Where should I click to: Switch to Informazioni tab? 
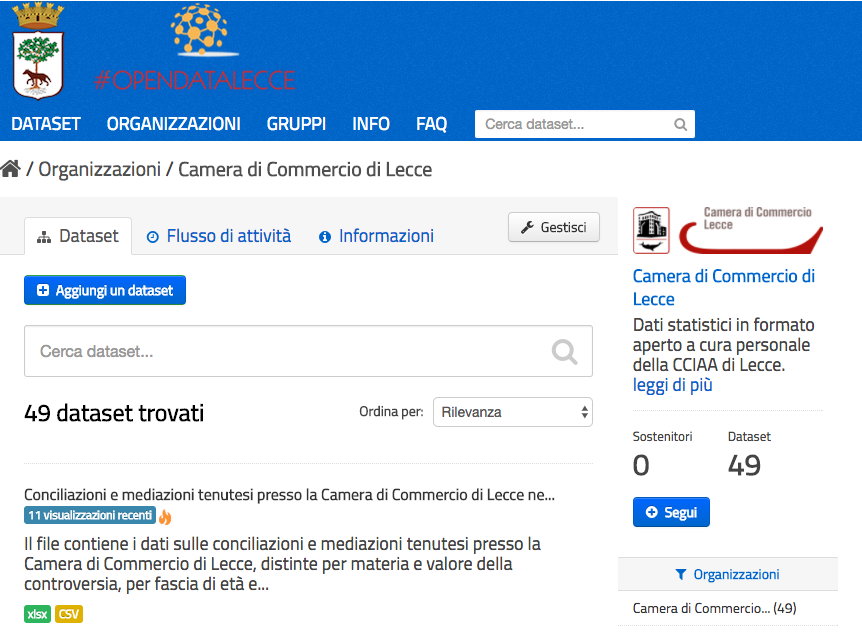pyautogui.click(x=376, y=236)
